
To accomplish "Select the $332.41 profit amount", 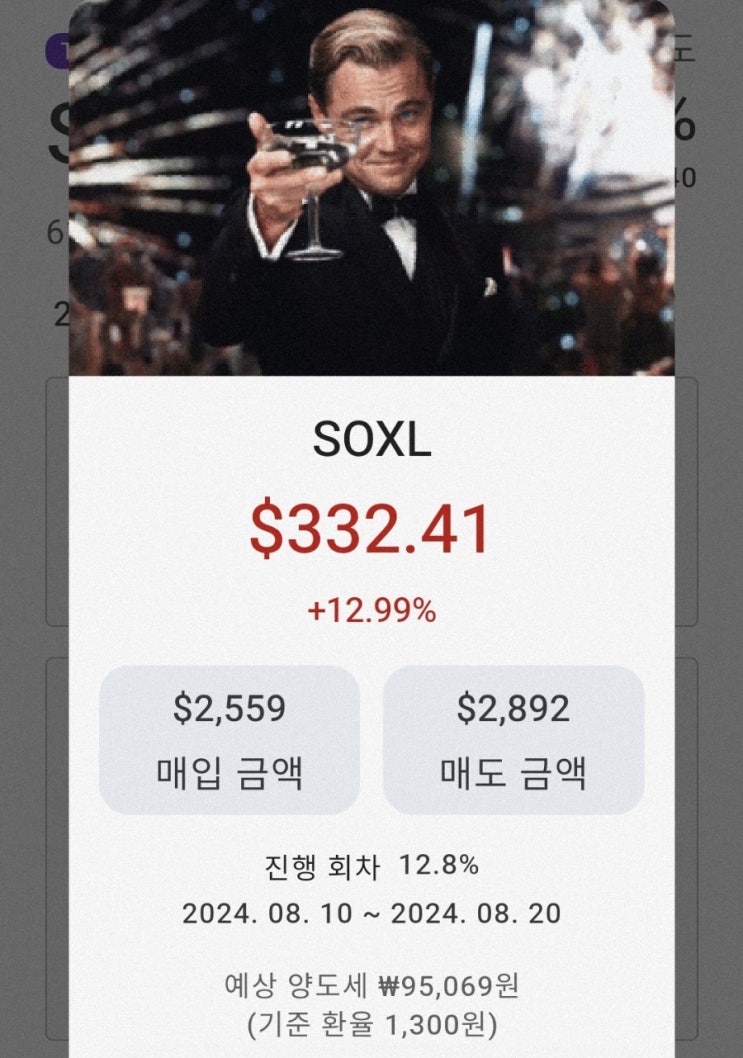I will pos(371,530).
